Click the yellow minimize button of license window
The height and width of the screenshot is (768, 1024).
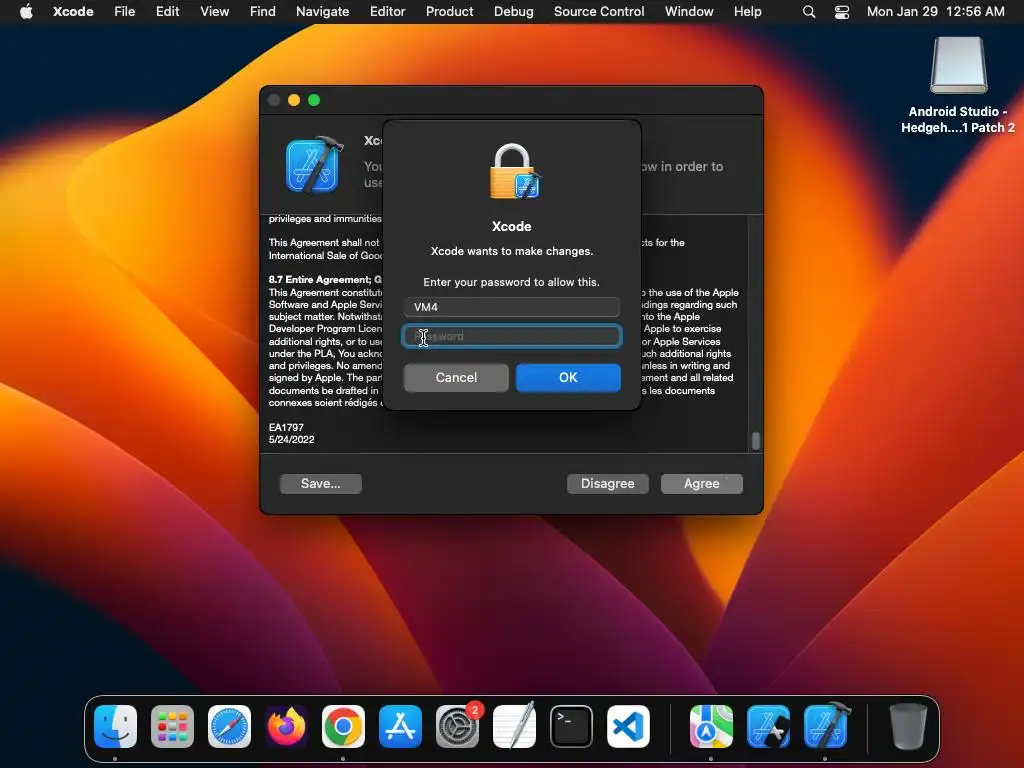click(x=294, y=100)
